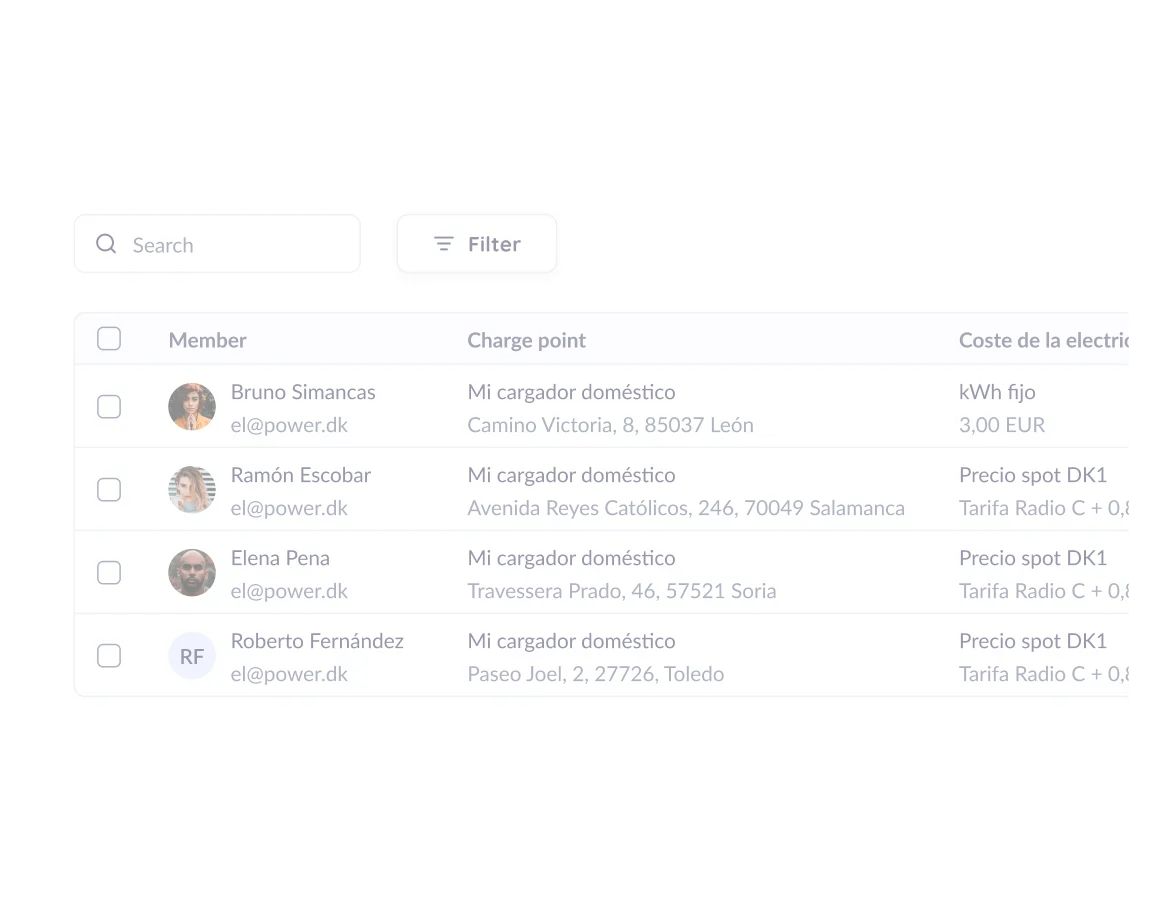Viewport: 1160px width, 900px height.
Task: Toggle the select-all checkbox in header
Action: click(x=109, y=339)
